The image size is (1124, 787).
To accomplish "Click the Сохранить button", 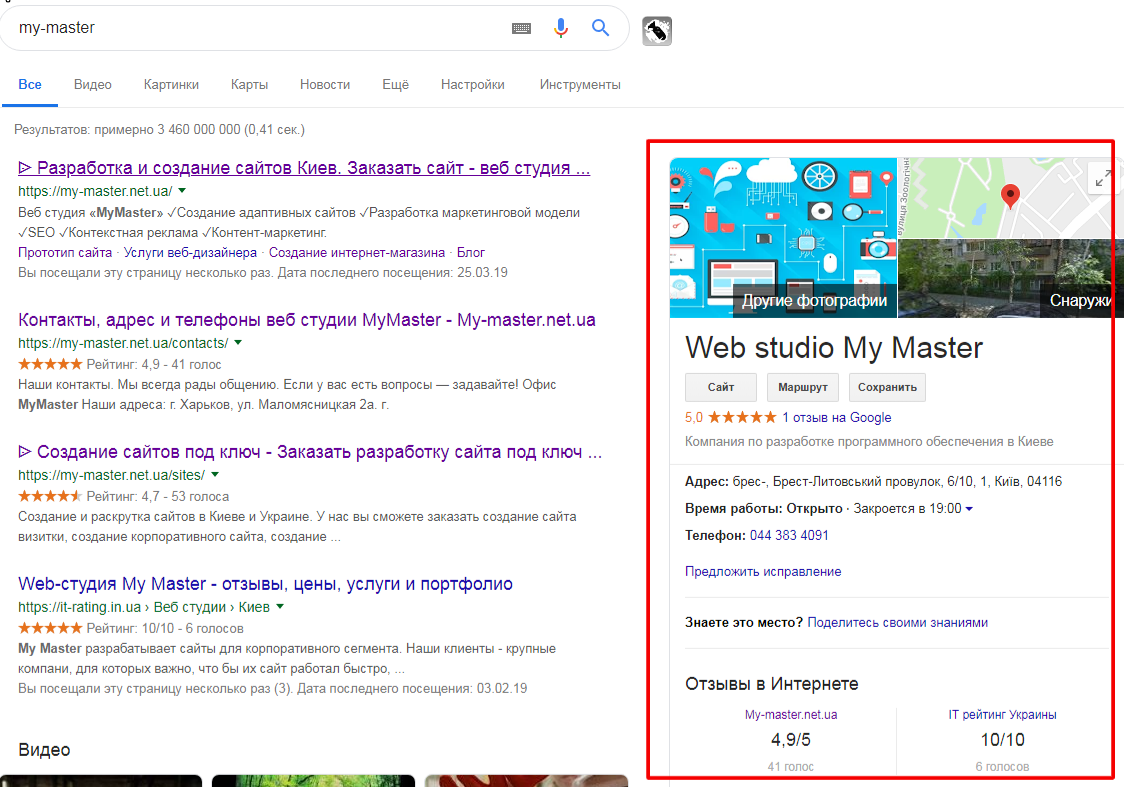I will 887,387.
